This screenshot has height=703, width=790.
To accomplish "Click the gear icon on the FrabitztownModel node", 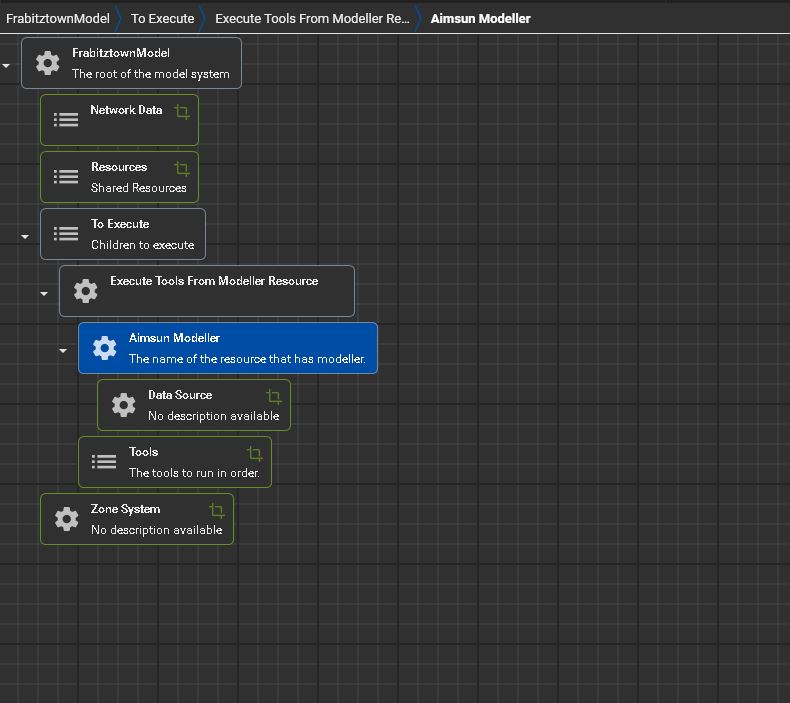I will click(x=47, y=63).
